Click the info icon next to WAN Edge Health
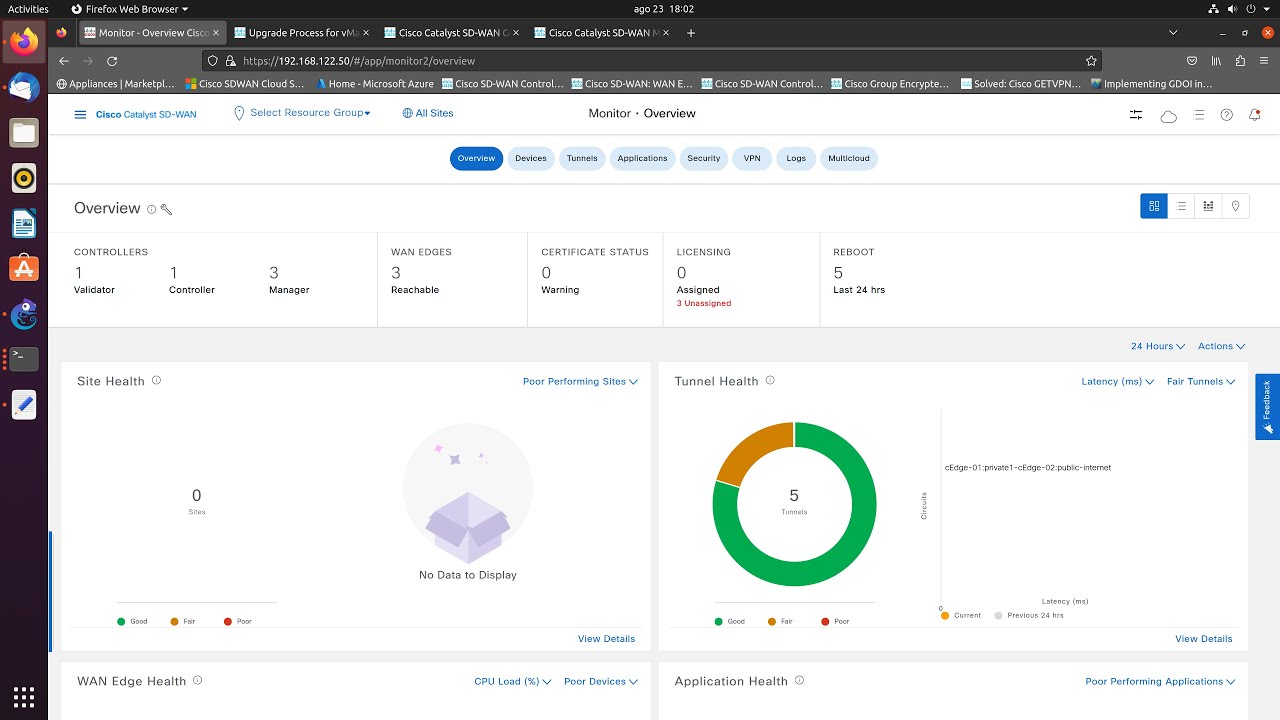1280x720 pixels. pos(197,680)
